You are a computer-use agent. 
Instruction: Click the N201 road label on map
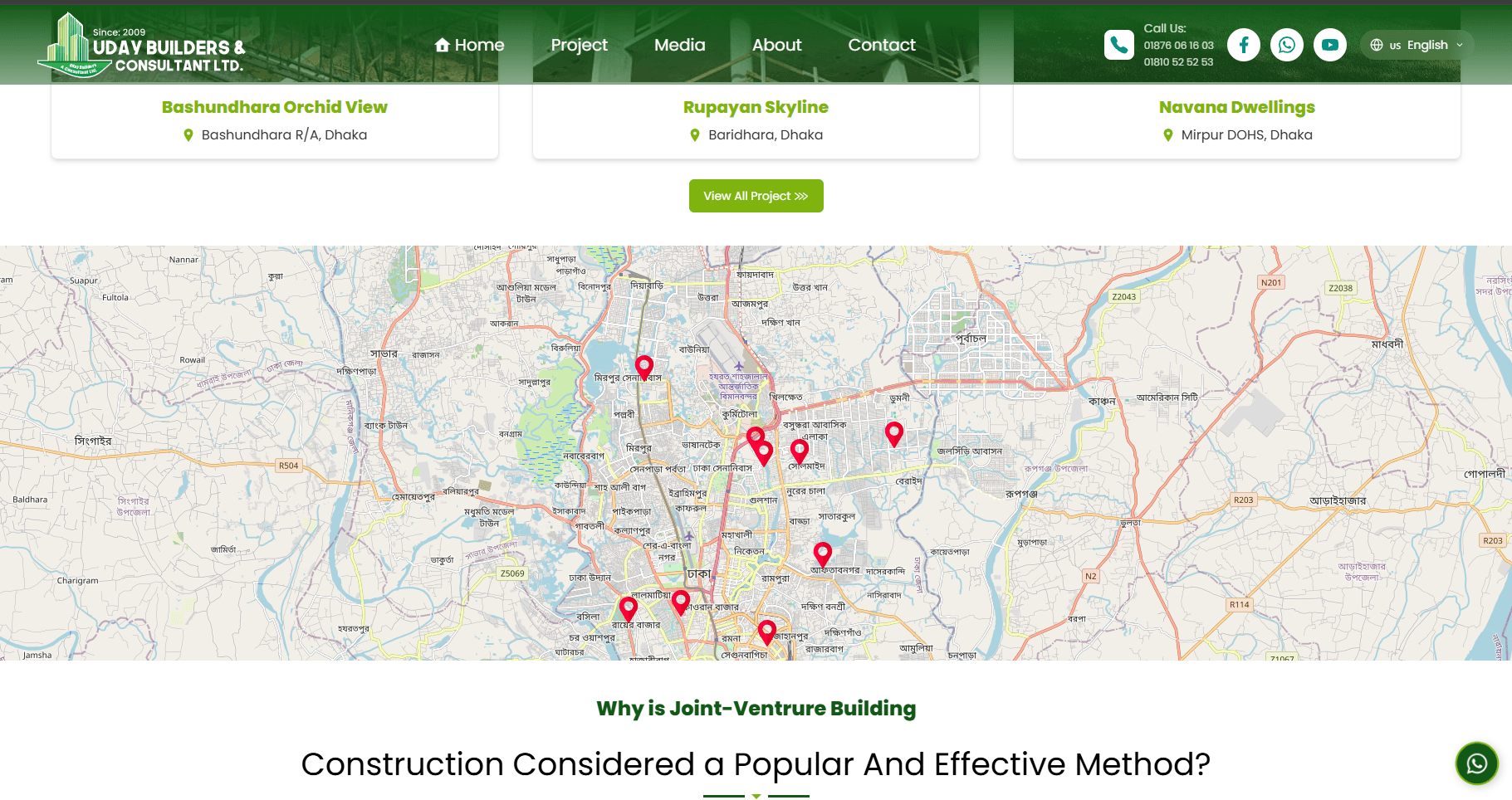click(x=1271, y=282)
